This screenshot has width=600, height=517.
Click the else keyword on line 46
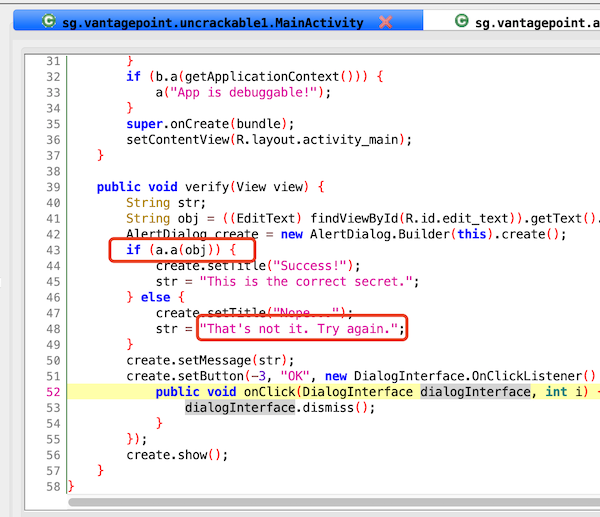tap(155, 297)
